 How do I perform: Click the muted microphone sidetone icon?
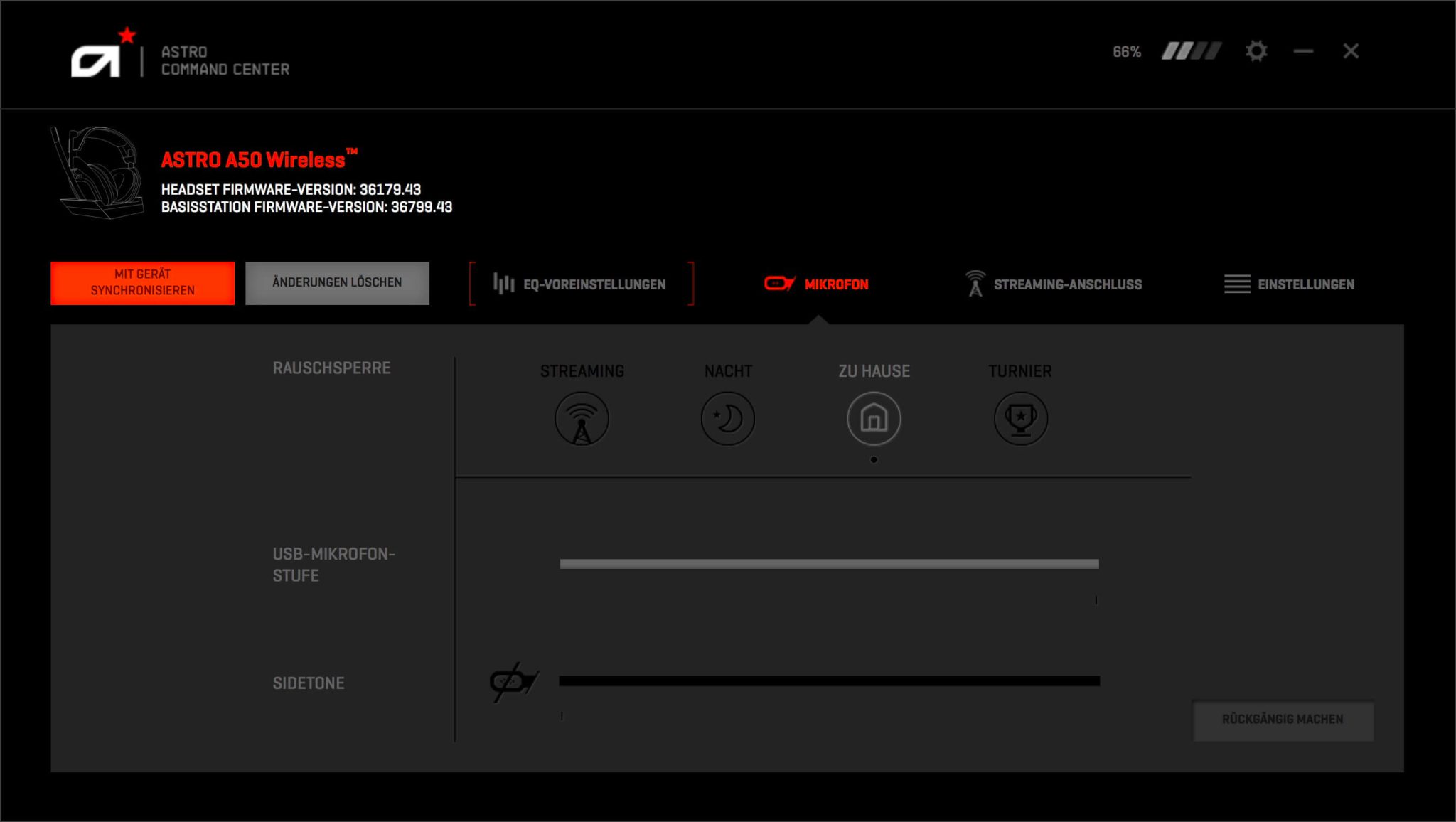click(x=513, y=682)
